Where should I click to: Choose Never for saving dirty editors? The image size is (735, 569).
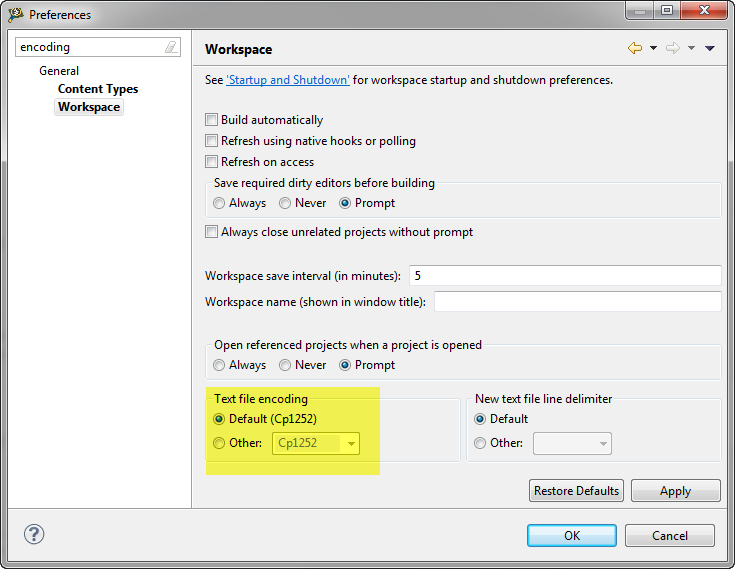pyautogui.click(x=285, y=203)
